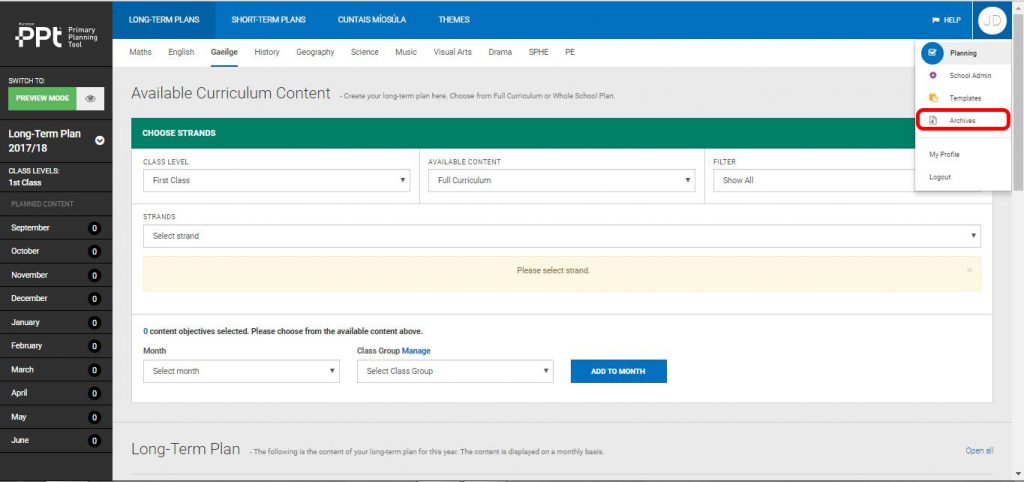Click the June count badge
Screen dimensions: 1024x482
point(94,441)
